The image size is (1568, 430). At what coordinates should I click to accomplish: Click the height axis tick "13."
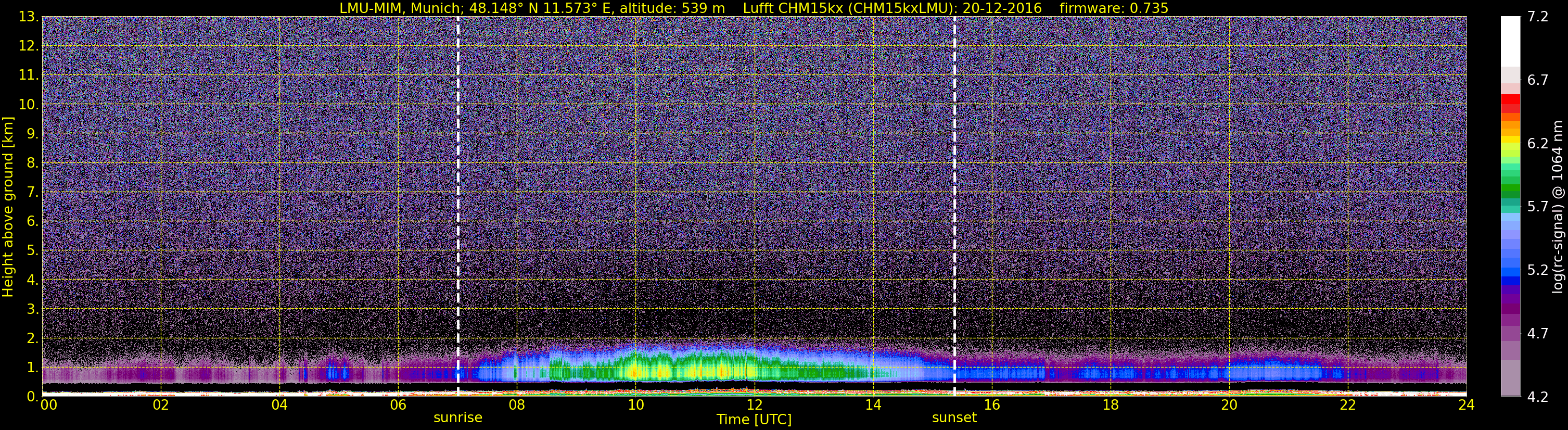pos(28,17)
